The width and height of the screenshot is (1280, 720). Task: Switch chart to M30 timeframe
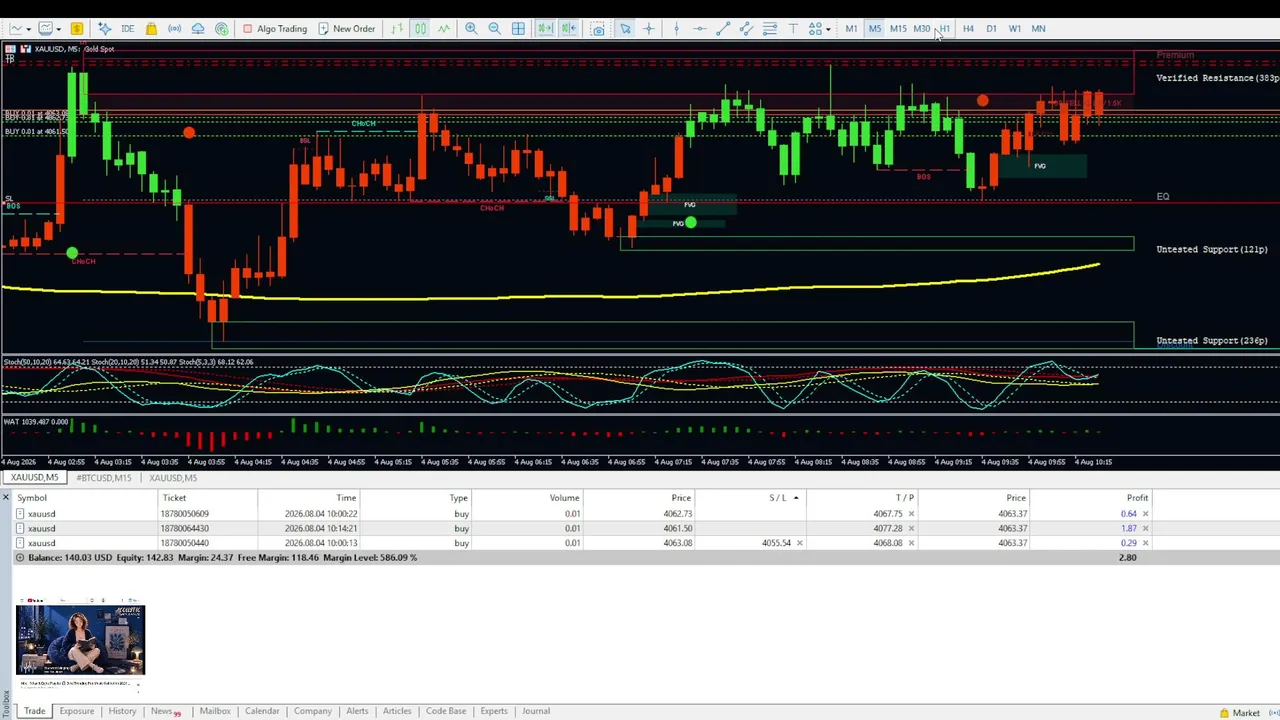click(x=922, y=29)
